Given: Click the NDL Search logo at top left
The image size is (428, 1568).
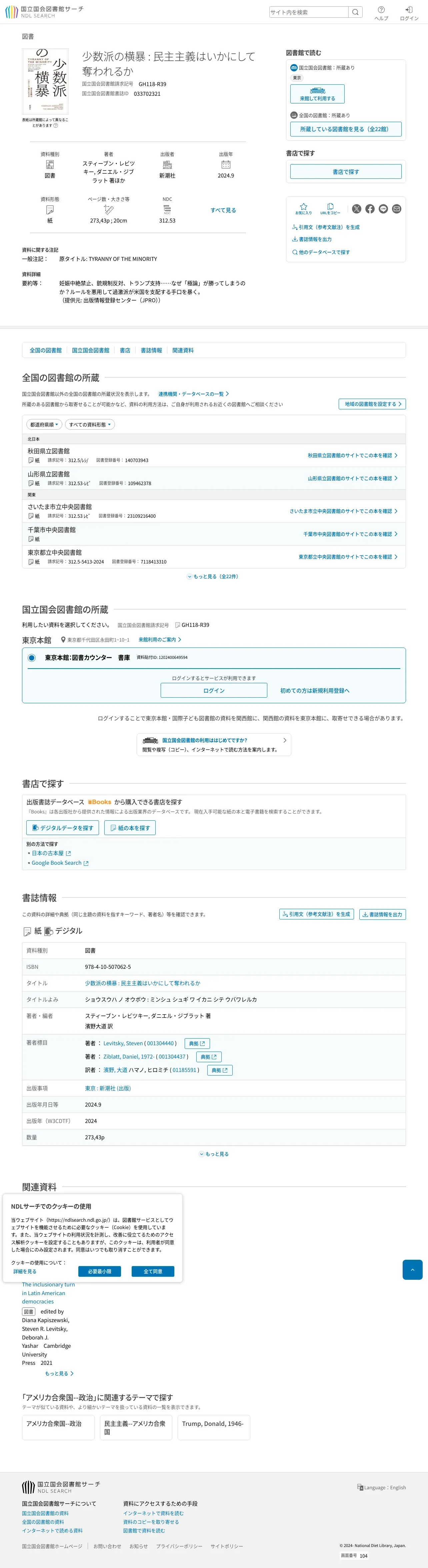Looking at the screenshot, I should pyautogui.click(x=44, y=12).
